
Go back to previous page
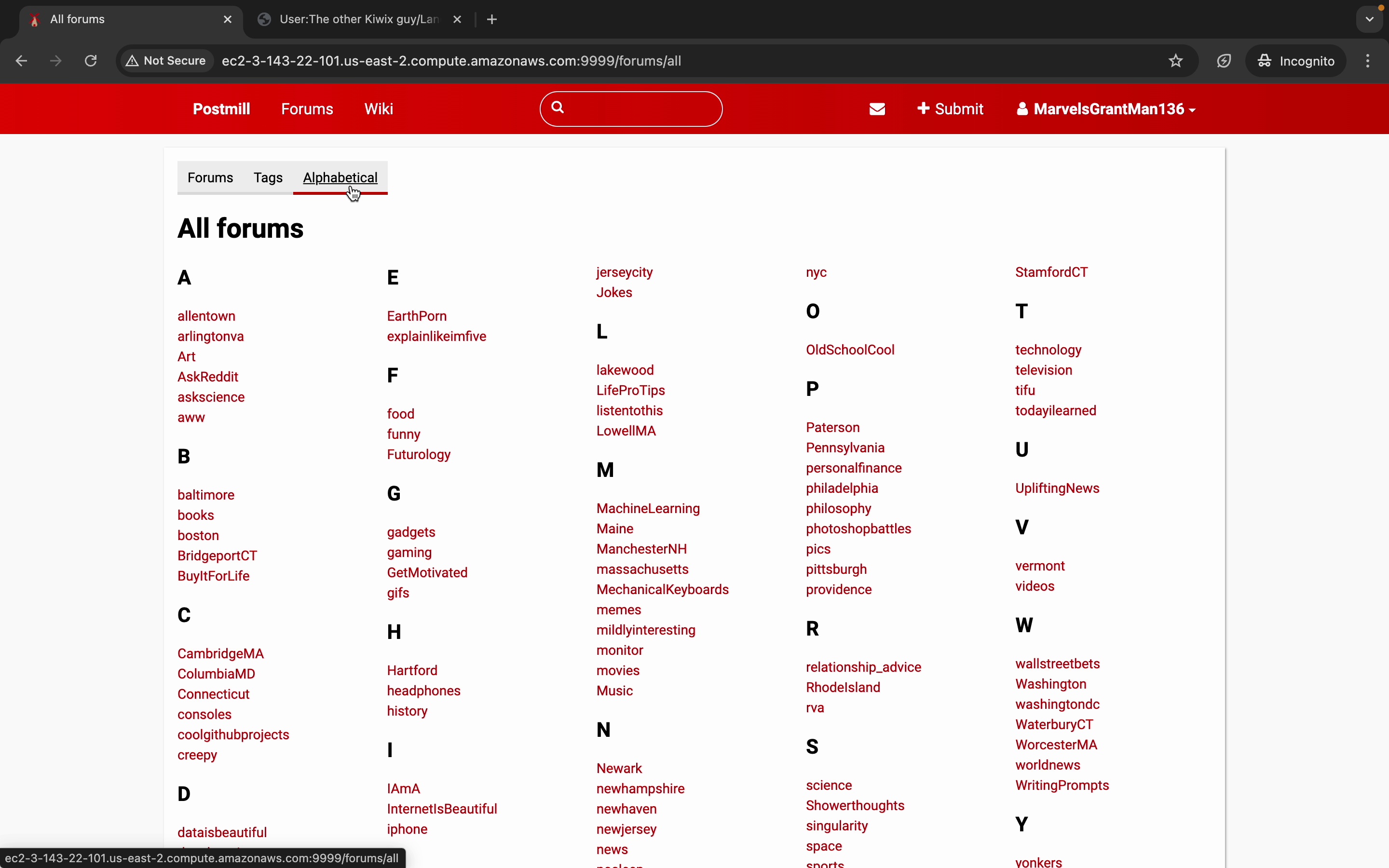tap(21, 61)
